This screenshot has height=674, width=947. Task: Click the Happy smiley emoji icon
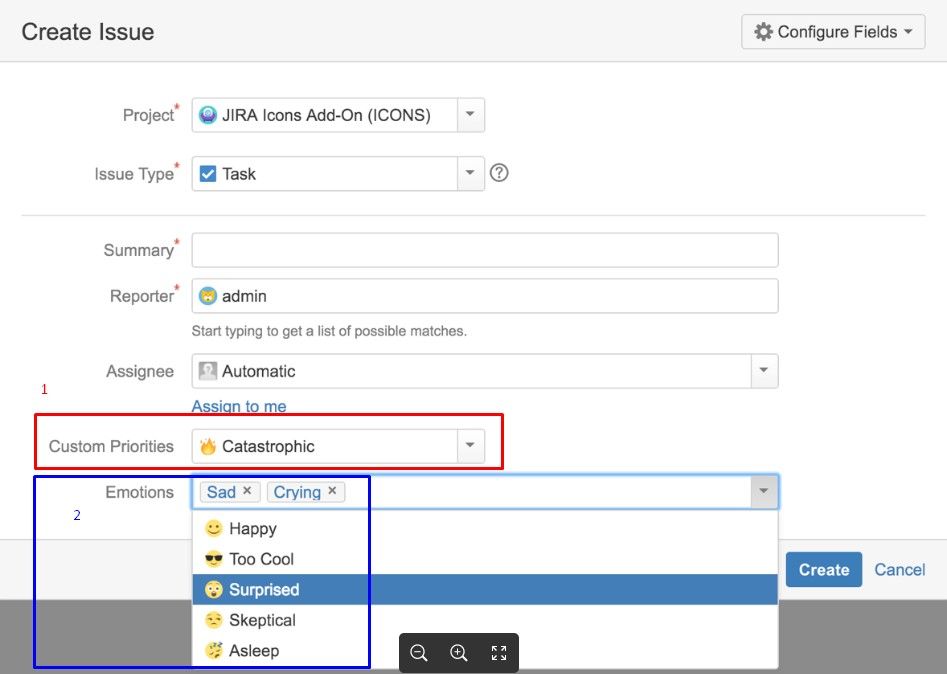(214, 528)
